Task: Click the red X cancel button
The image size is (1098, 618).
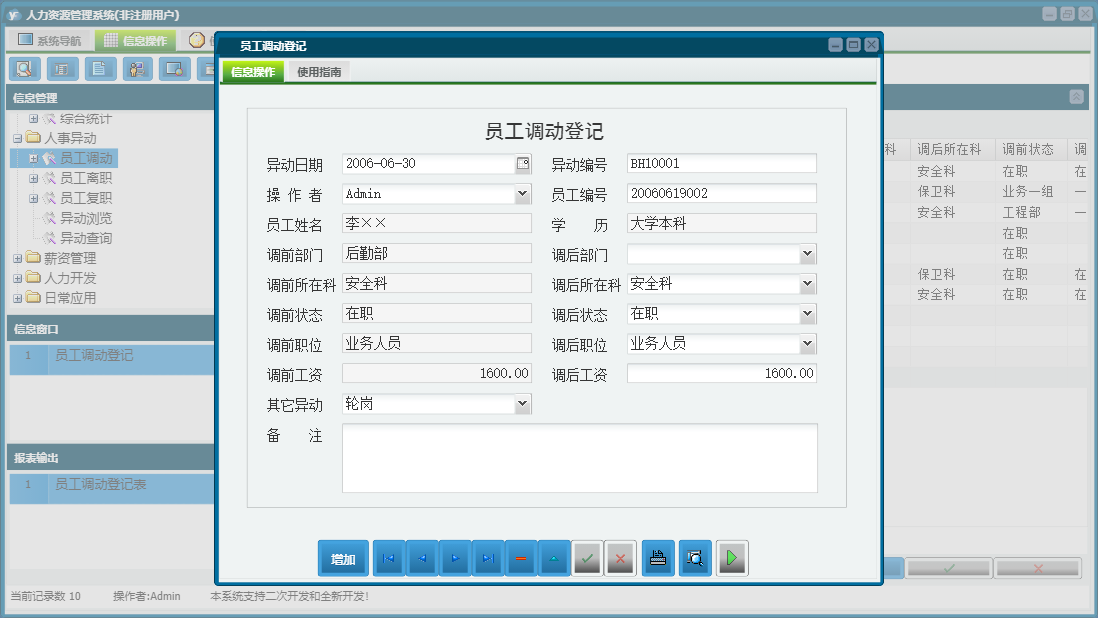Action: (x=620, y=559)
